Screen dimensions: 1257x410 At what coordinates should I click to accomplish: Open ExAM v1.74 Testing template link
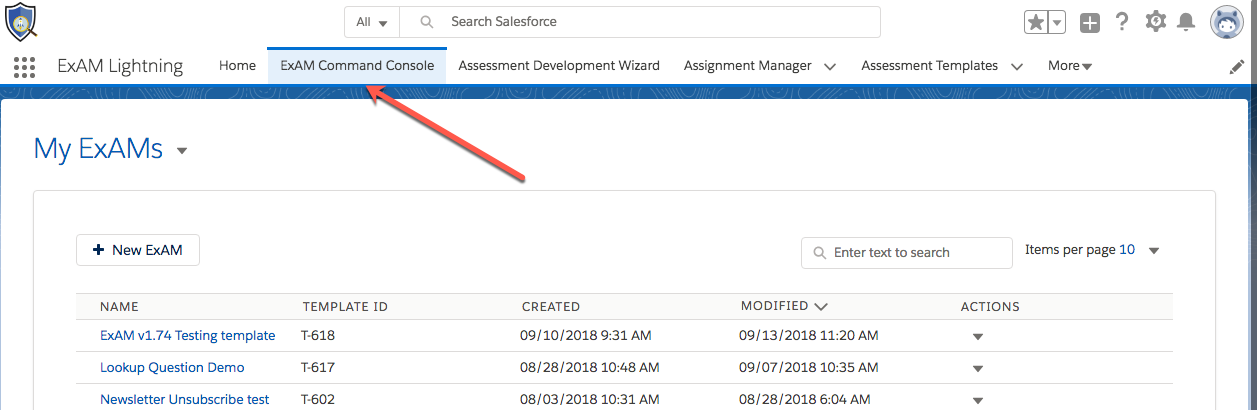188,336
